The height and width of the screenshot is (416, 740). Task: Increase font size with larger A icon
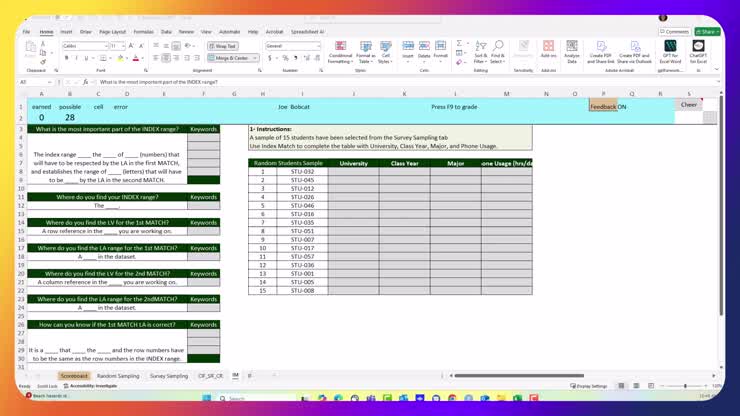(131, 46)
